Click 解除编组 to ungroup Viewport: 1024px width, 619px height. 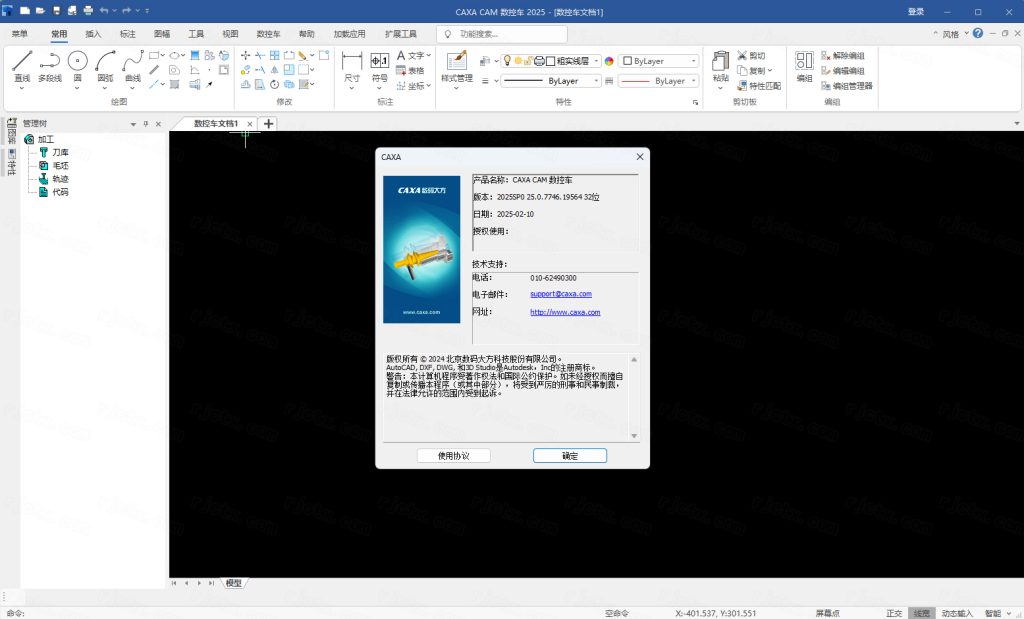point(847,58)
